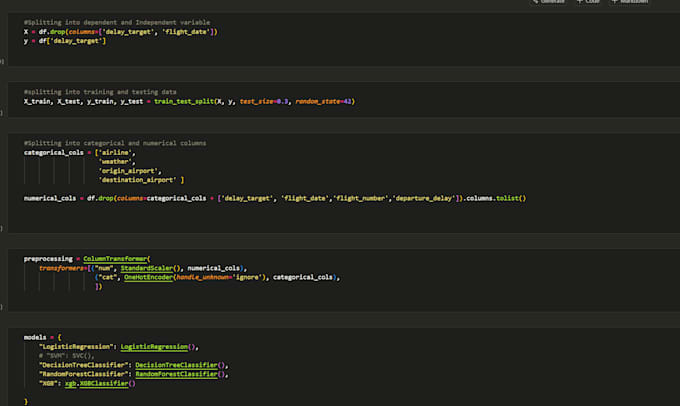
Task: Click the 'RandomForestClassifier()' constructor call
Action: 180,374
